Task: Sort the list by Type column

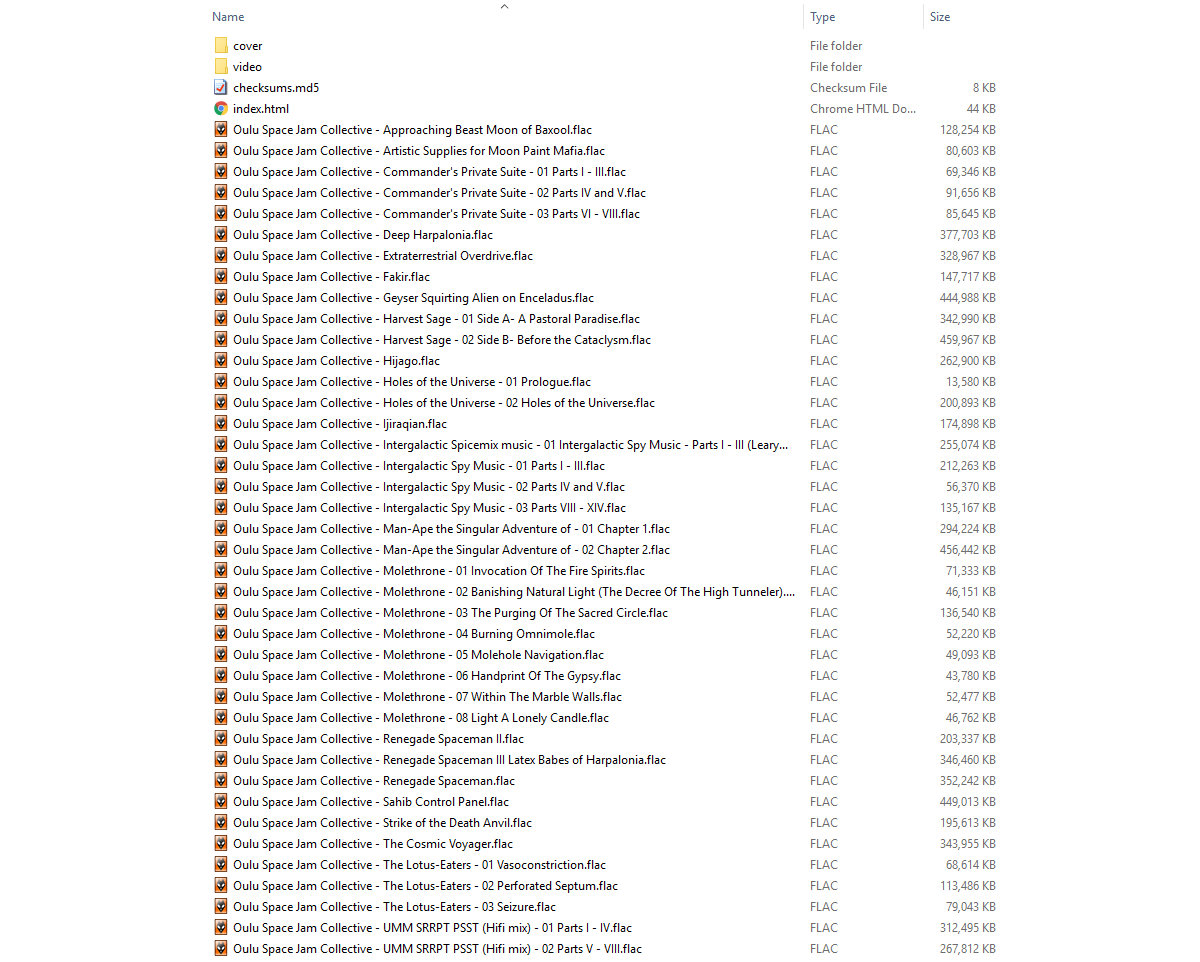Action: point(823,17)
